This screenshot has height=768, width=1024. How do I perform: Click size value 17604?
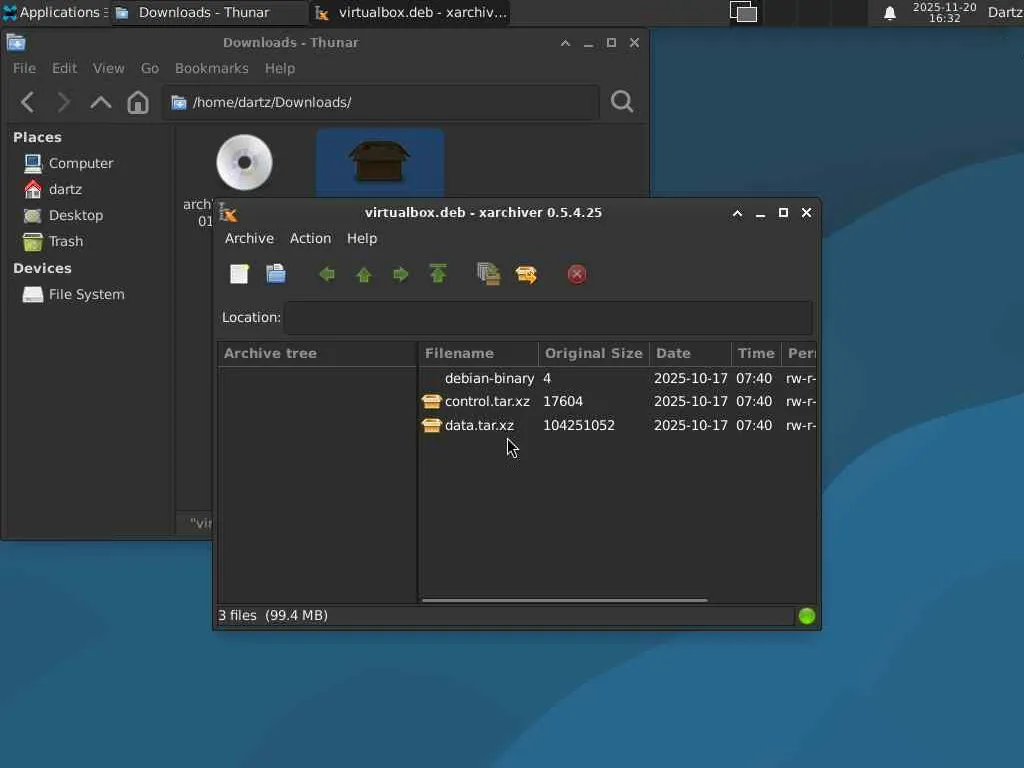pyautogui.click(x=563, y=402)
